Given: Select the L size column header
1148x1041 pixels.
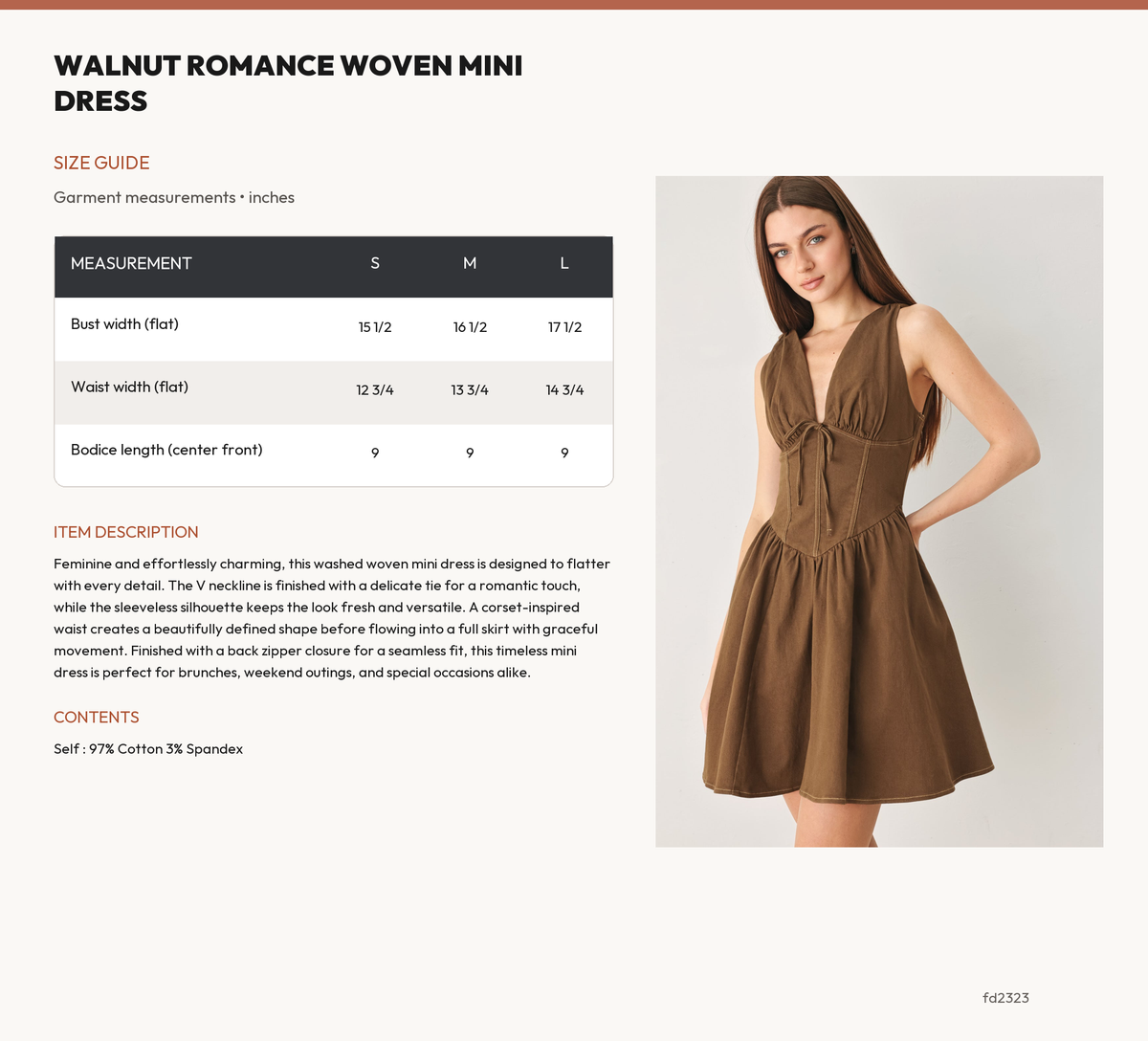Looking at the screenshot, I should pos(564,263).
